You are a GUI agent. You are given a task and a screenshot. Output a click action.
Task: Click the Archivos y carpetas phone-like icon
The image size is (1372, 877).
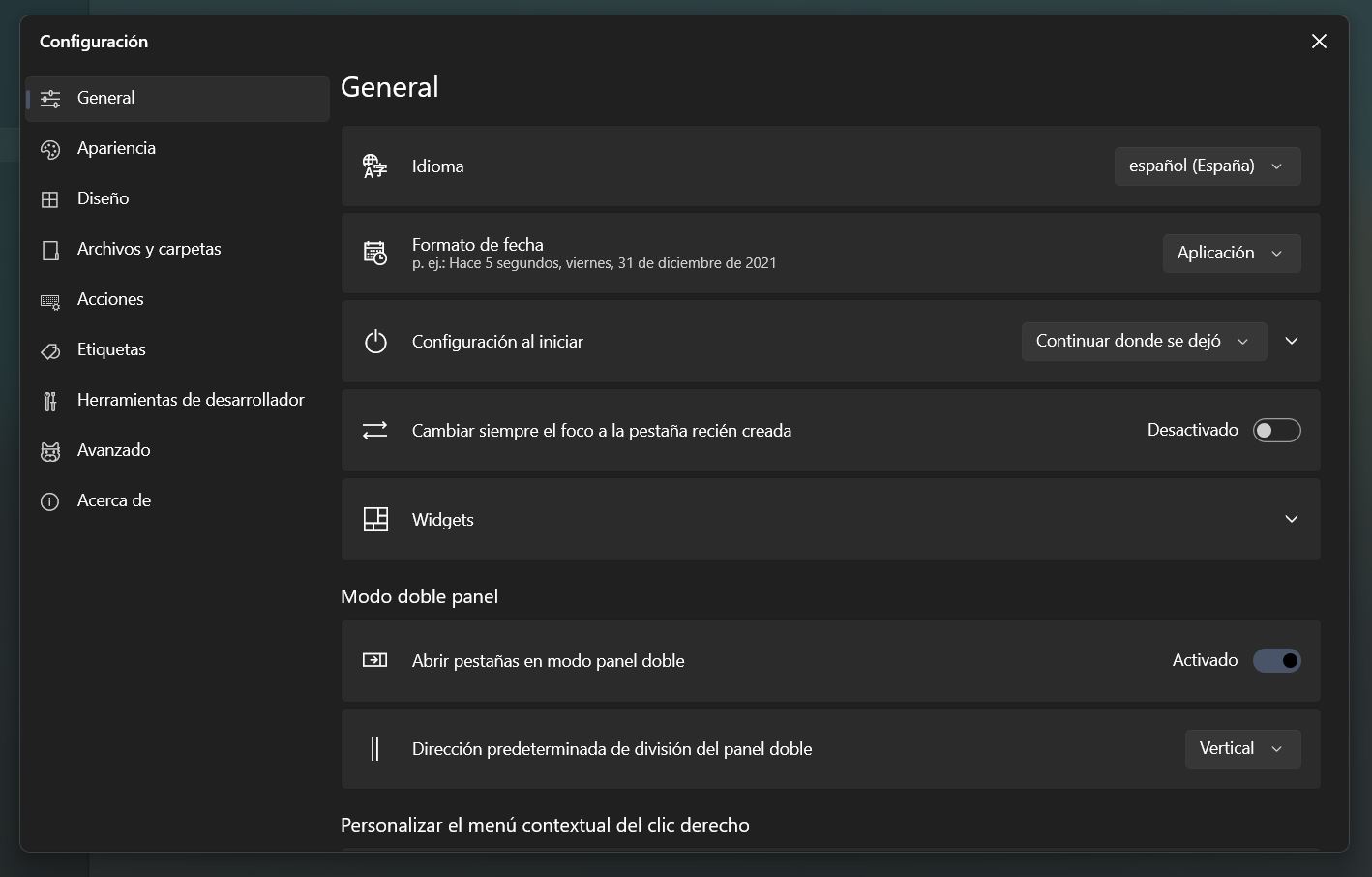50,250
